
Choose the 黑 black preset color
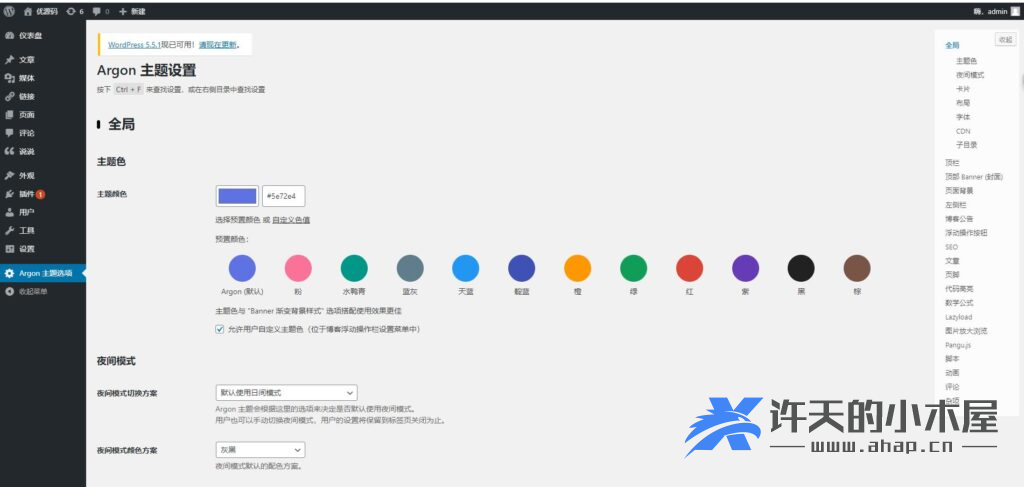coord(801,268)
